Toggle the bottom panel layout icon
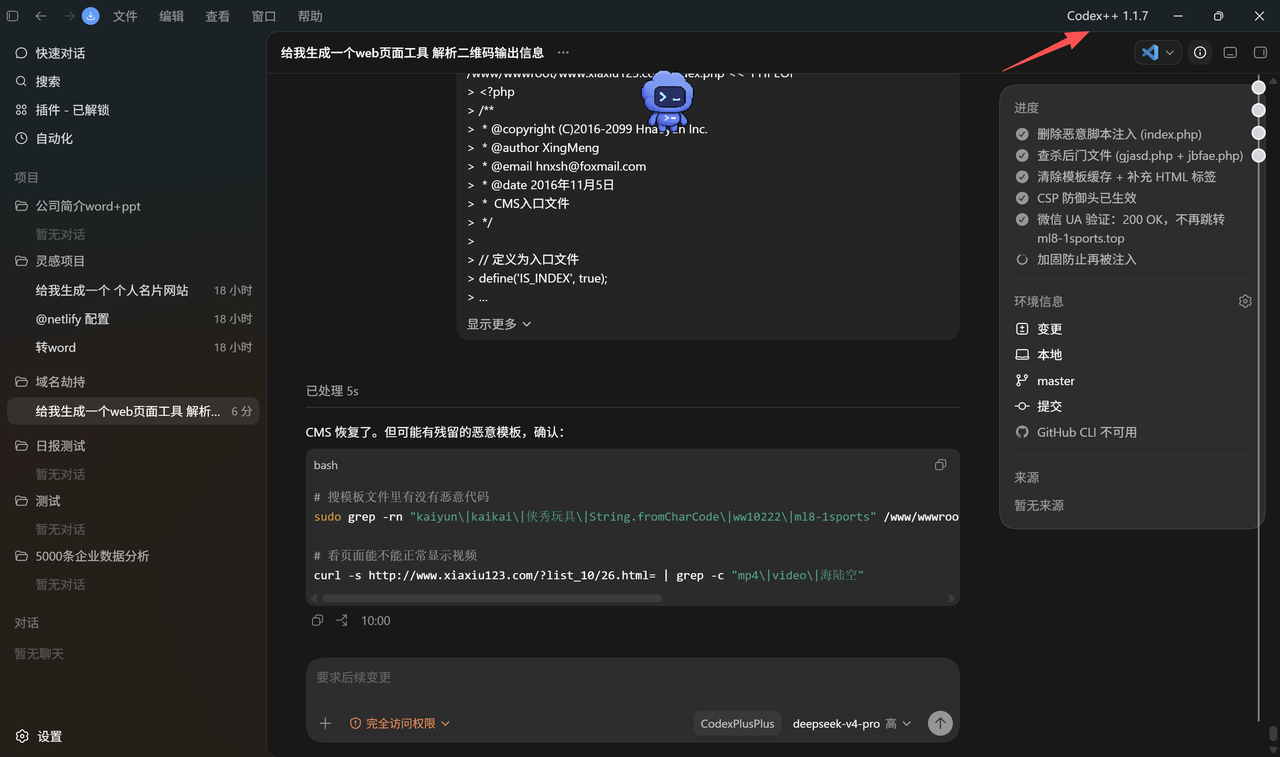 [1230, 53]
